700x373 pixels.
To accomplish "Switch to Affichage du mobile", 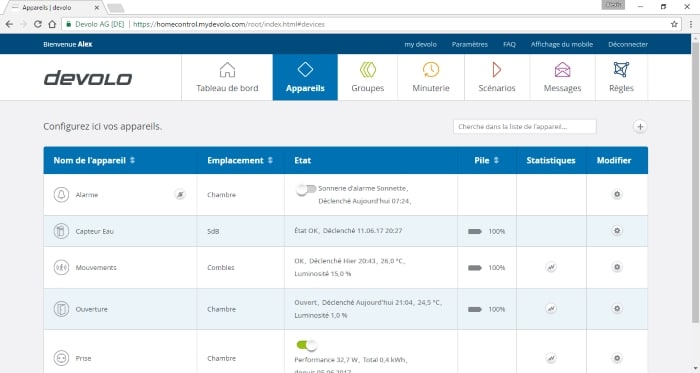I will tap(562, 44).
